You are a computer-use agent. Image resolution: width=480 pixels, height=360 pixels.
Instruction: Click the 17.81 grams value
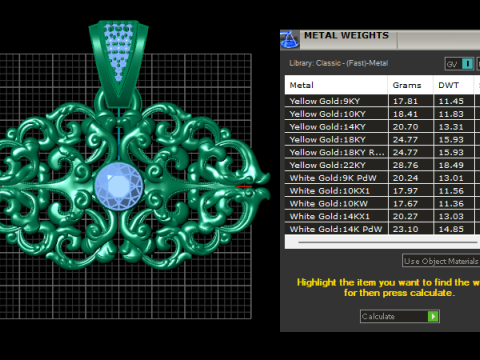tap(405, 101)
